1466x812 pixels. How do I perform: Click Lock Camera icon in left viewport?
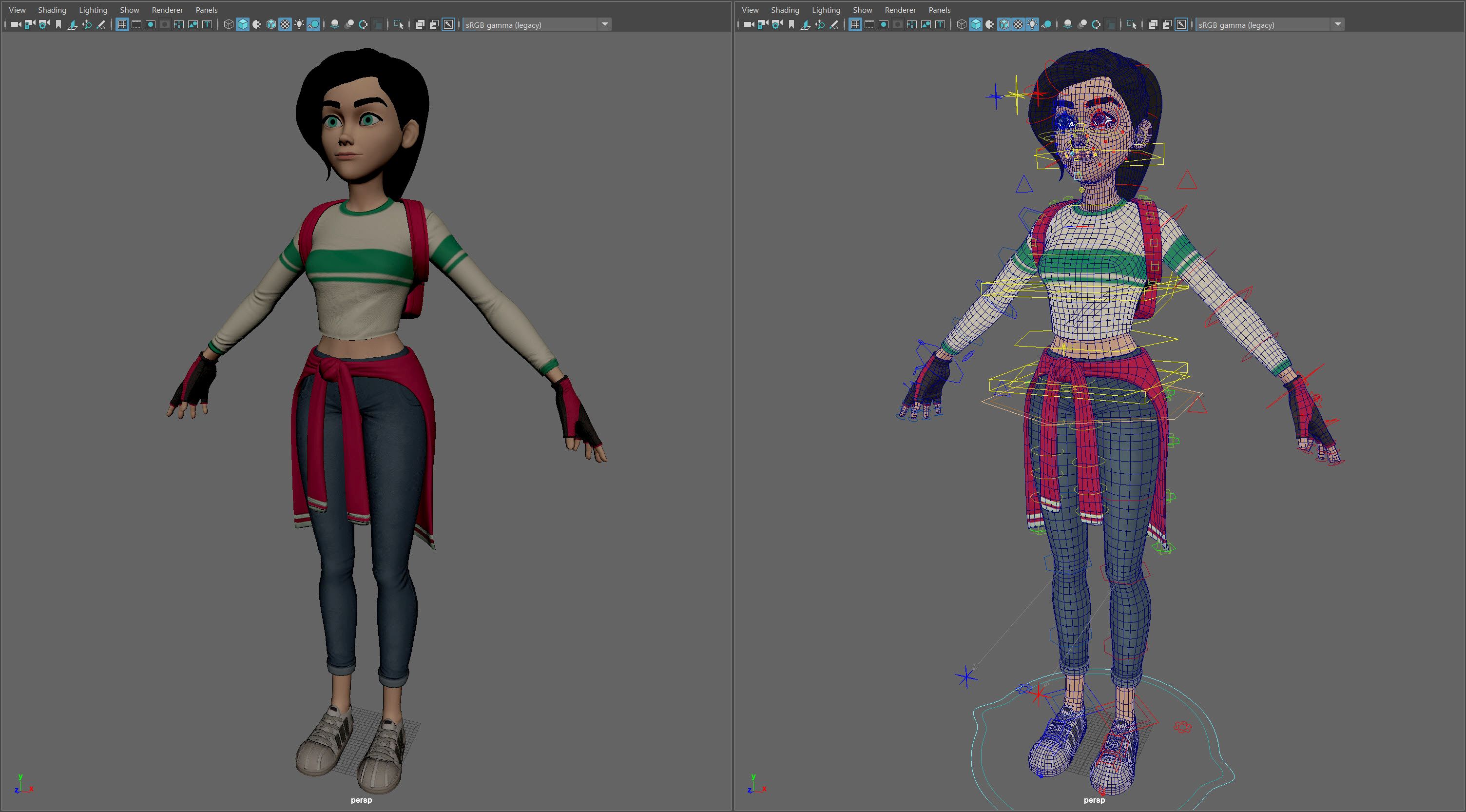tap(30, 24)
